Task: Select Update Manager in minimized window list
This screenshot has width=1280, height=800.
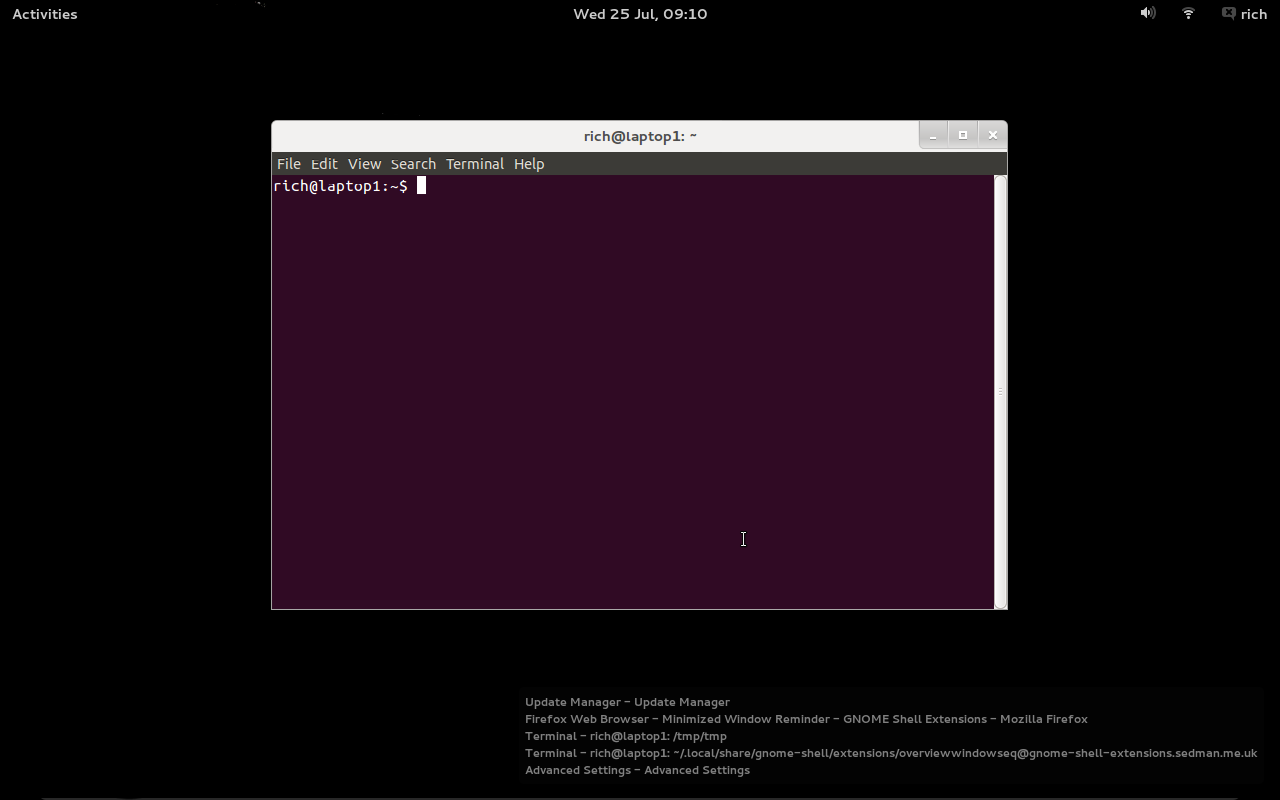Action: click(627, 702)
